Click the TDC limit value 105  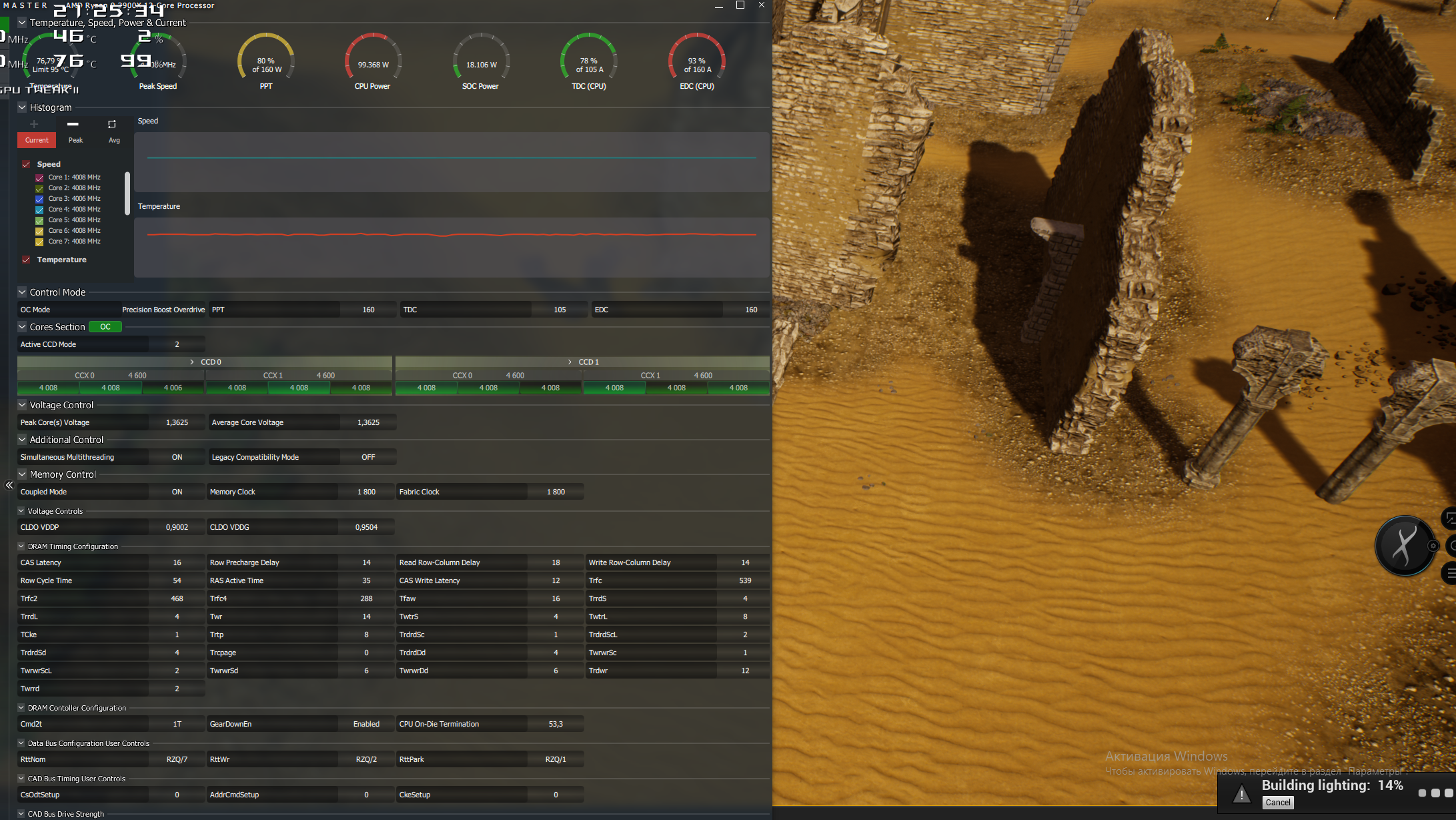(x=560, y=310)
